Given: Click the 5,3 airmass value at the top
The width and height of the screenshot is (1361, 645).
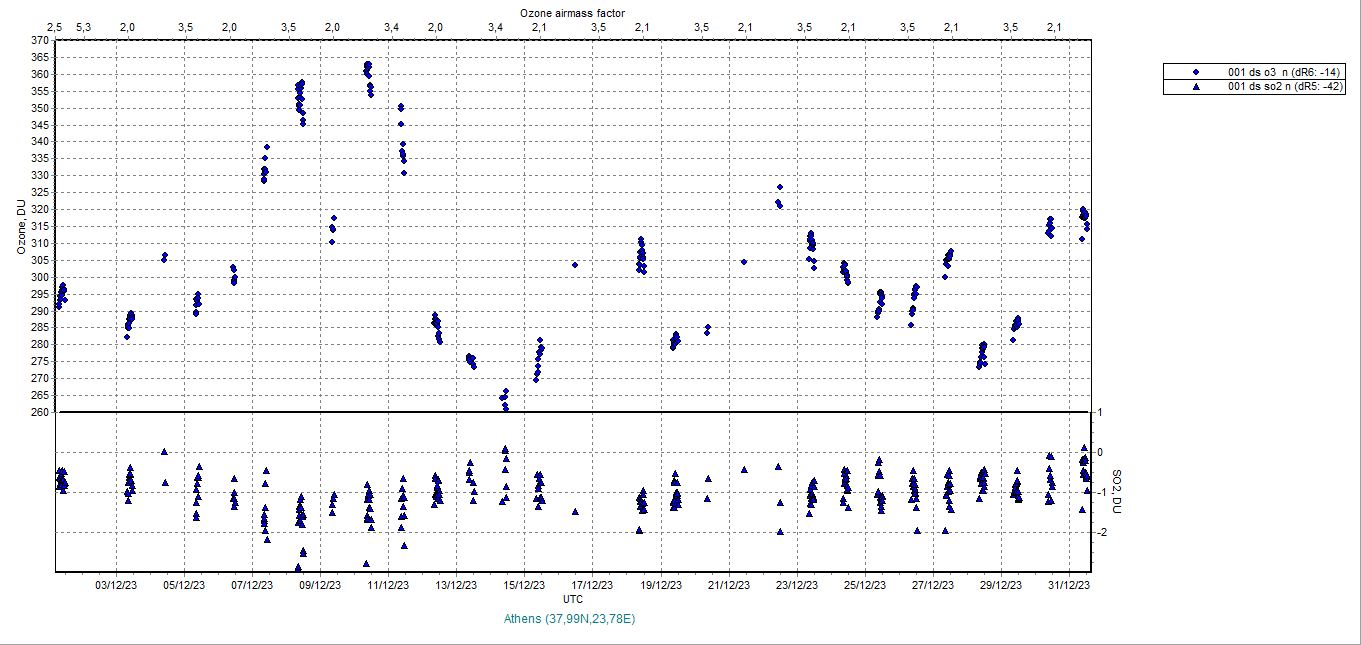Looking at the screenshot, I should pos(82,27).
